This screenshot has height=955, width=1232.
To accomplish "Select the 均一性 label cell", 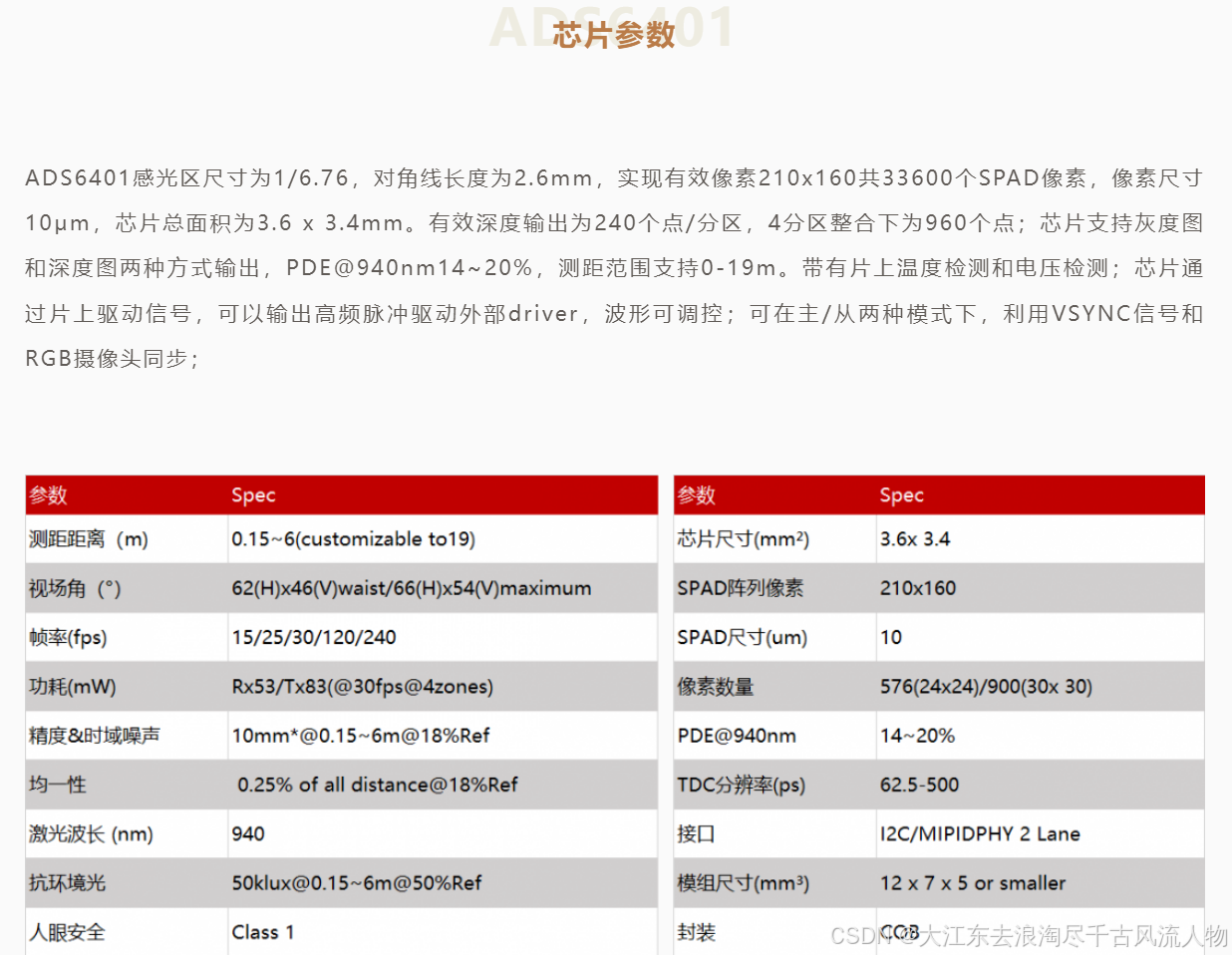I will click(x=127, y=785).
